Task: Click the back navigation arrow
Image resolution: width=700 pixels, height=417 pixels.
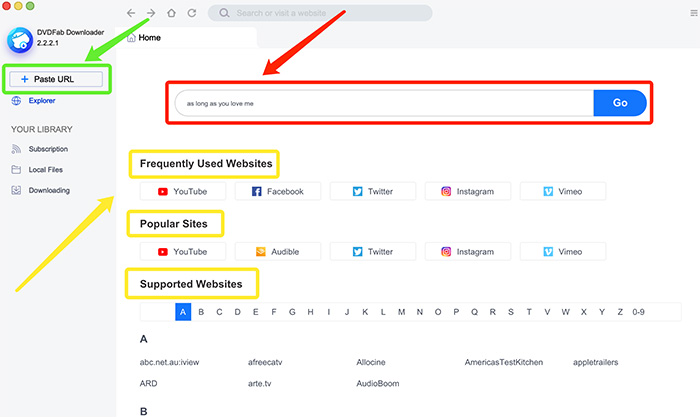Action: [131, 13]
